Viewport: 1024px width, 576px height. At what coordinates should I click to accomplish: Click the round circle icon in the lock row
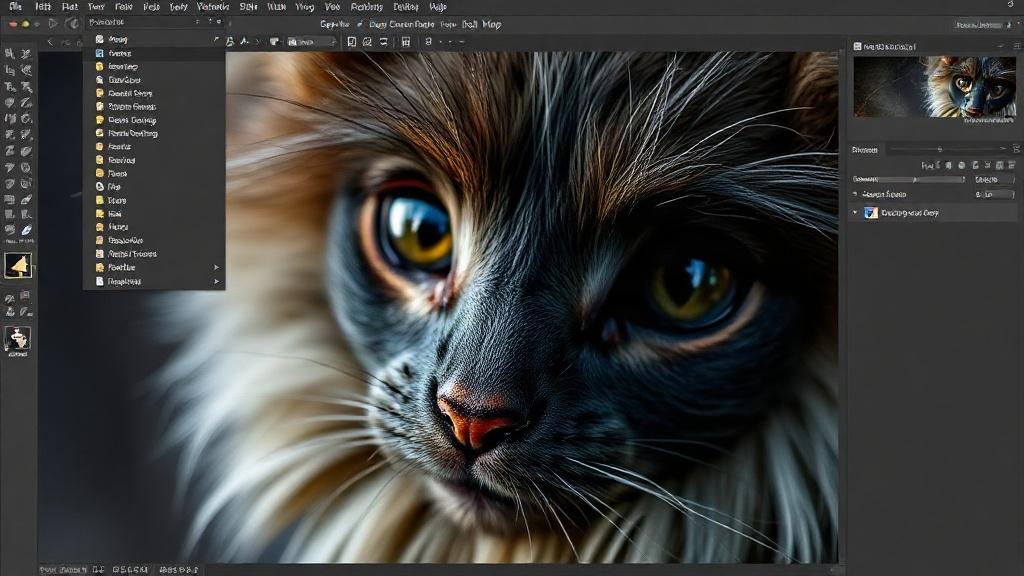point(961,165)
